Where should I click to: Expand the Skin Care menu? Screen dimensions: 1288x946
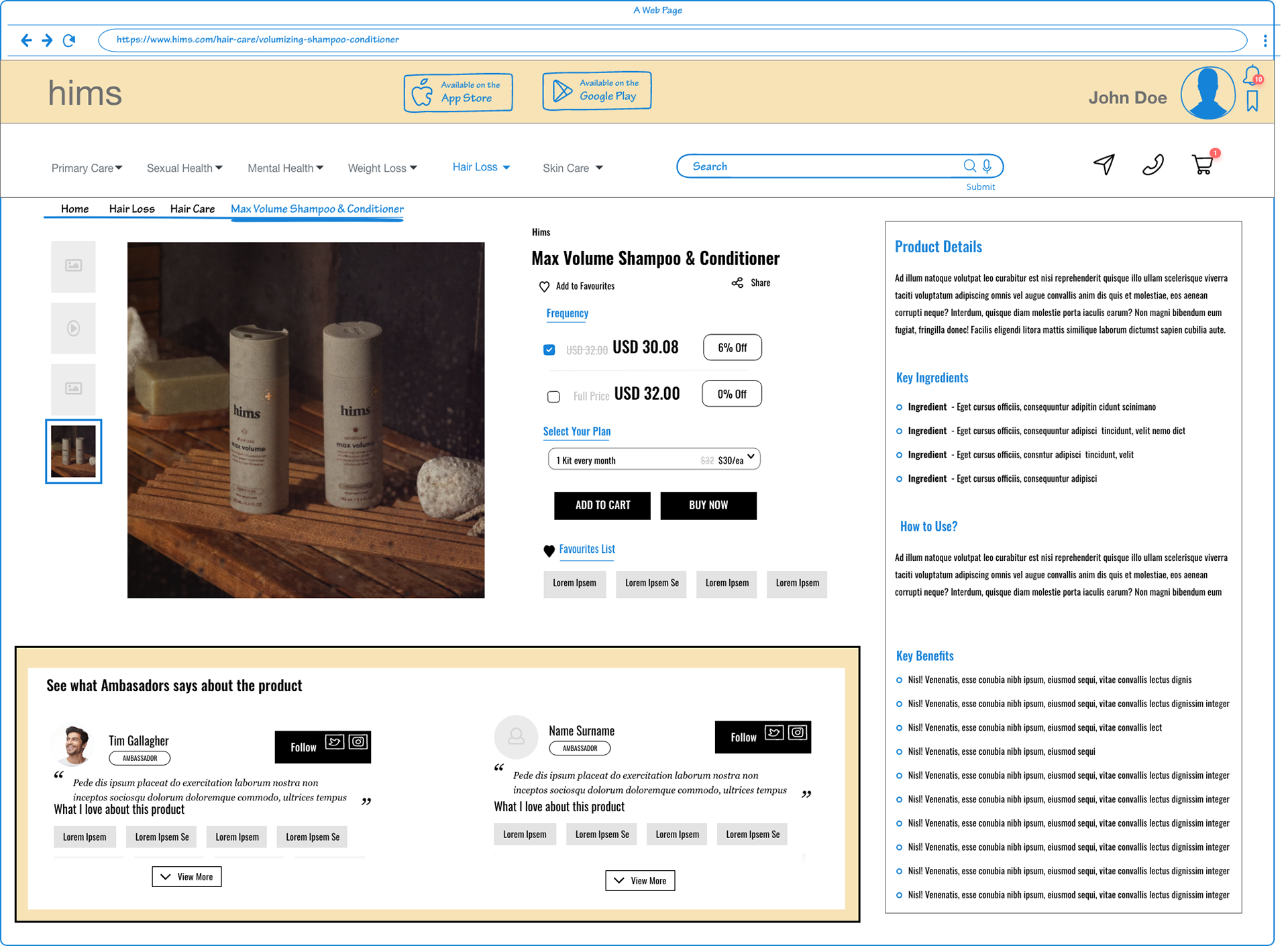pos(572,168)
